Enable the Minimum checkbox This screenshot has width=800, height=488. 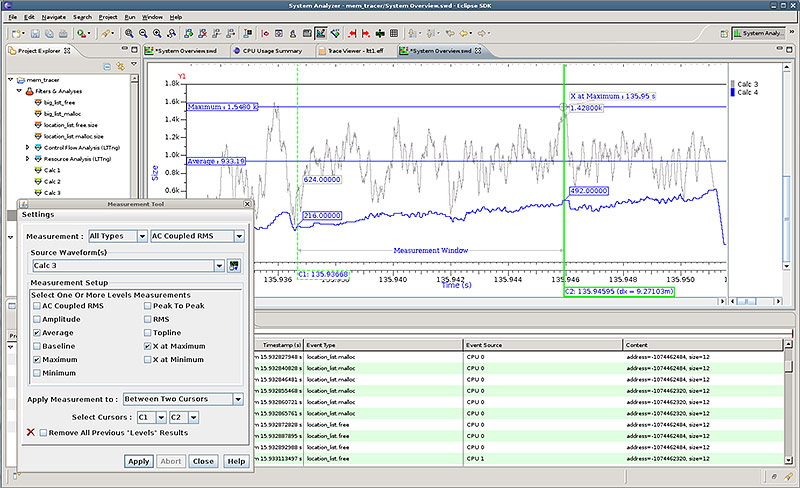[37, 373]
